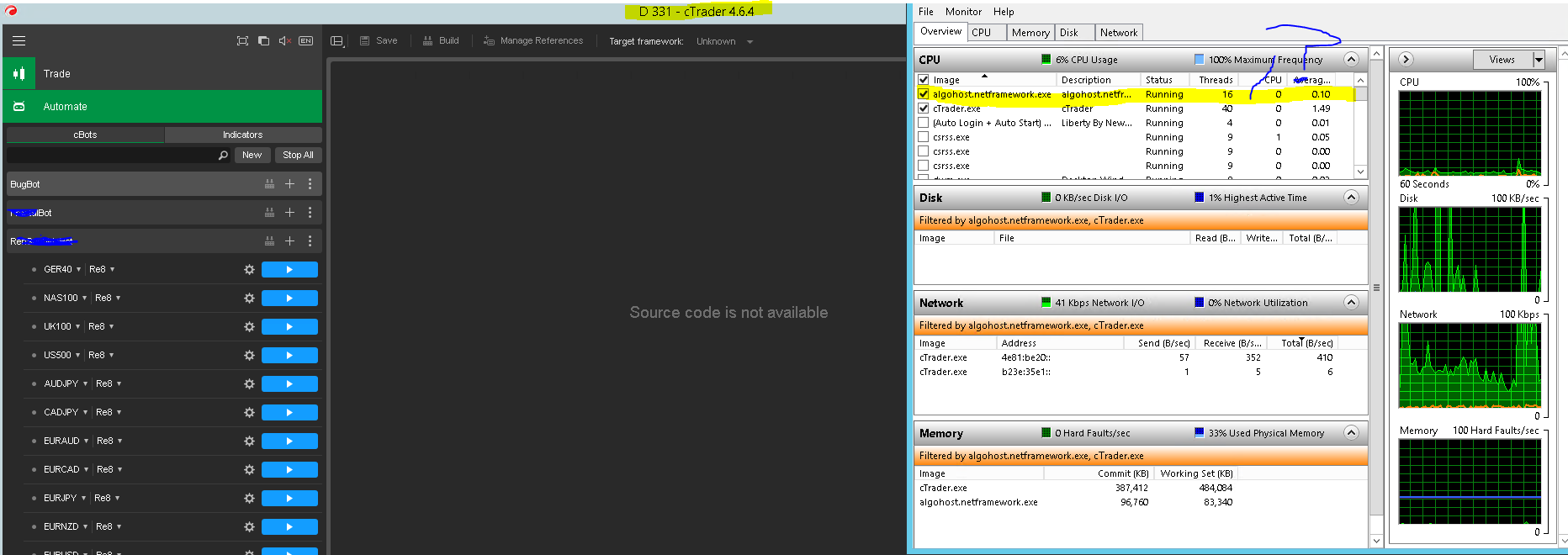This screenshot has width=1568, height=555.
Task: Toggle the editor layout panel icon
Action: 337,40
